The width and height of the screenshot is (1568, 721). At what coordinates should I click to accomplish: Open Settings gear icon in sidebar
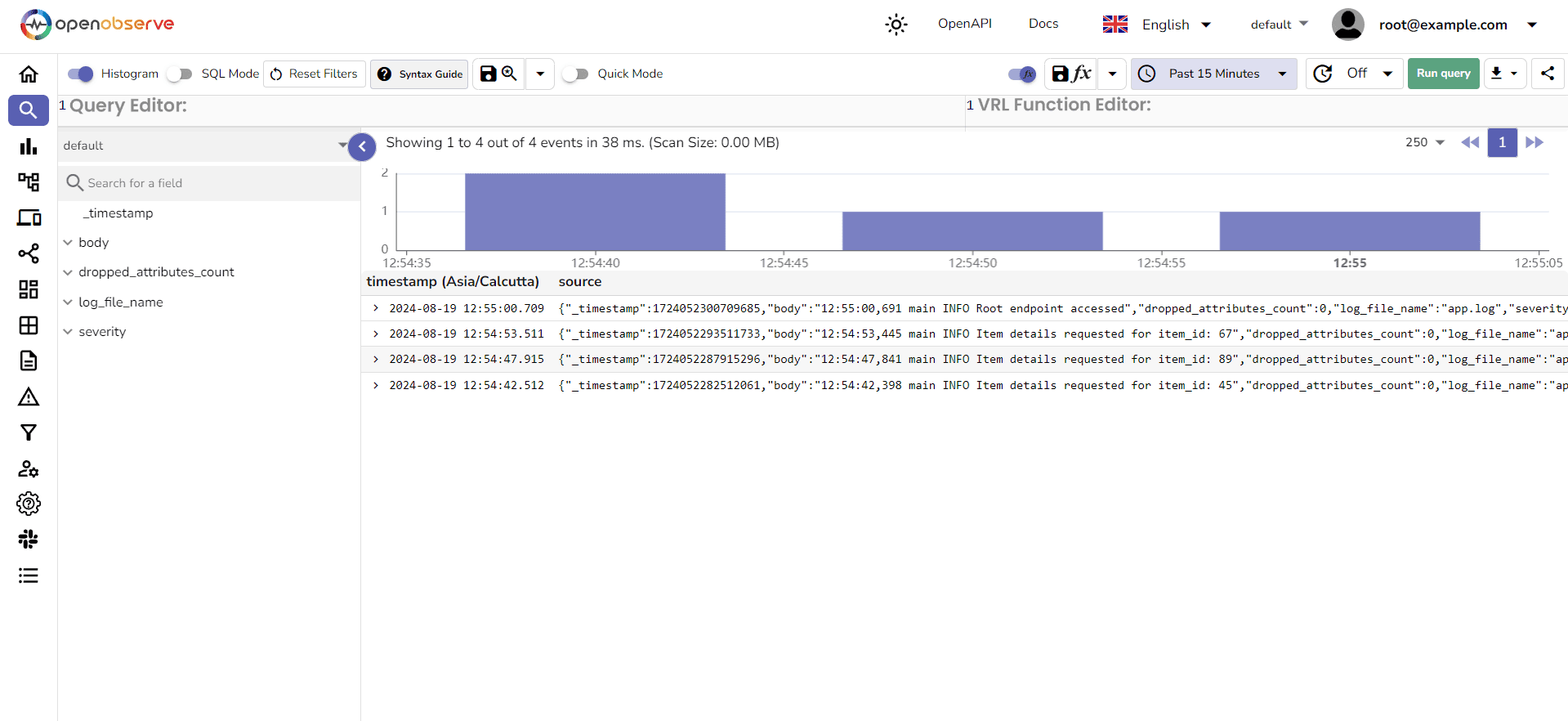coord(29,504)
